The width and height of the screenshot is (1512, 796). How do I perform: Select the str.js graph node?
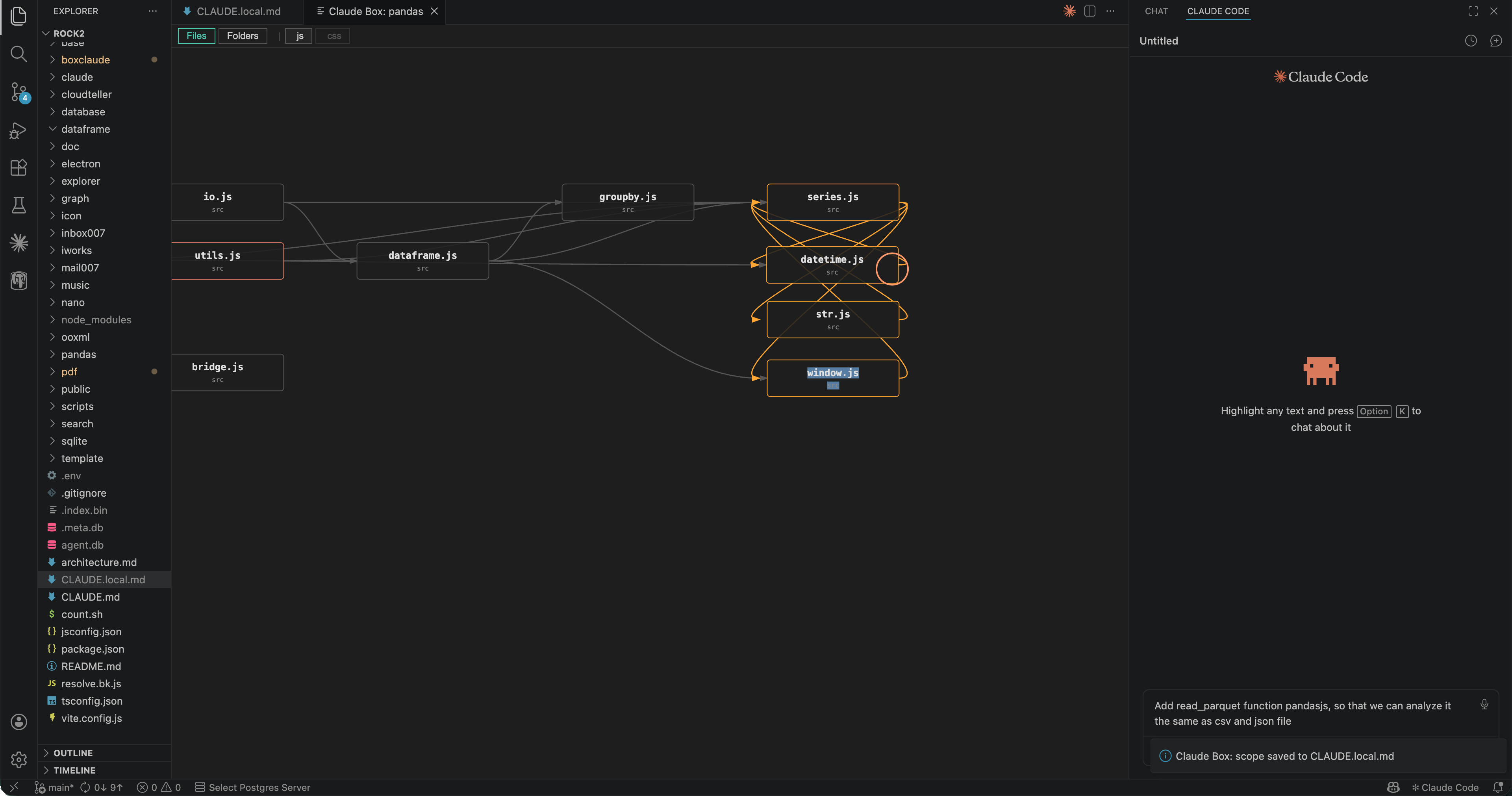click(x=832, y=319)
